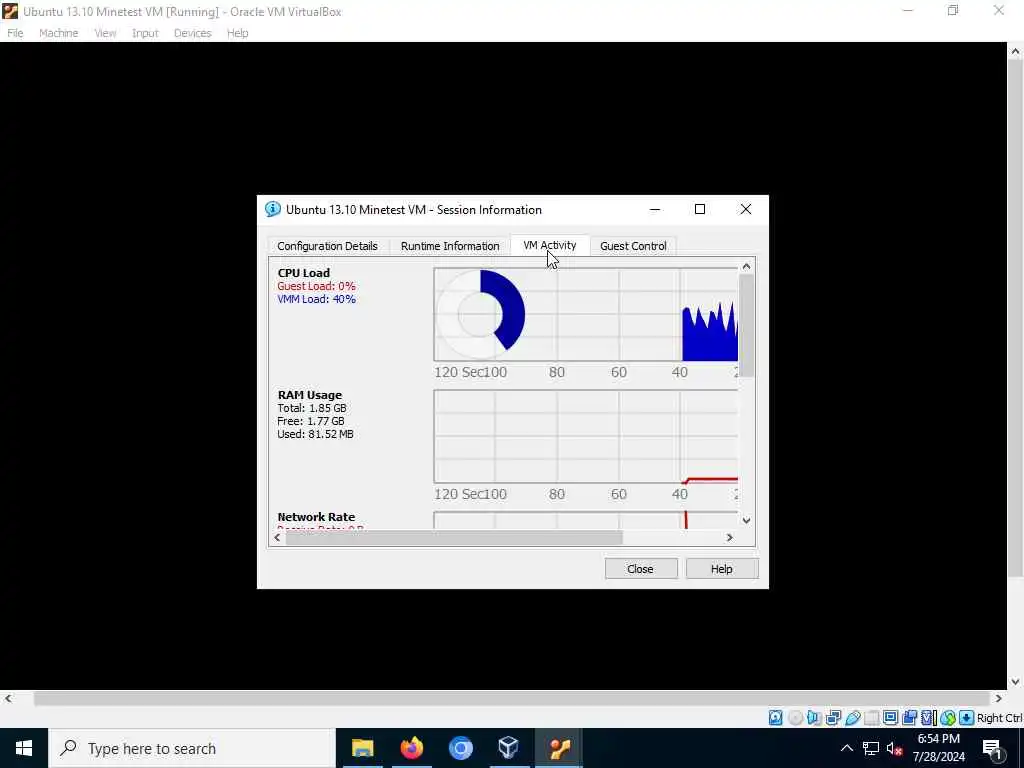Click the VirtualBox title bar app icon
Screen dimensions: 1024x768
(x=10, y=11)
